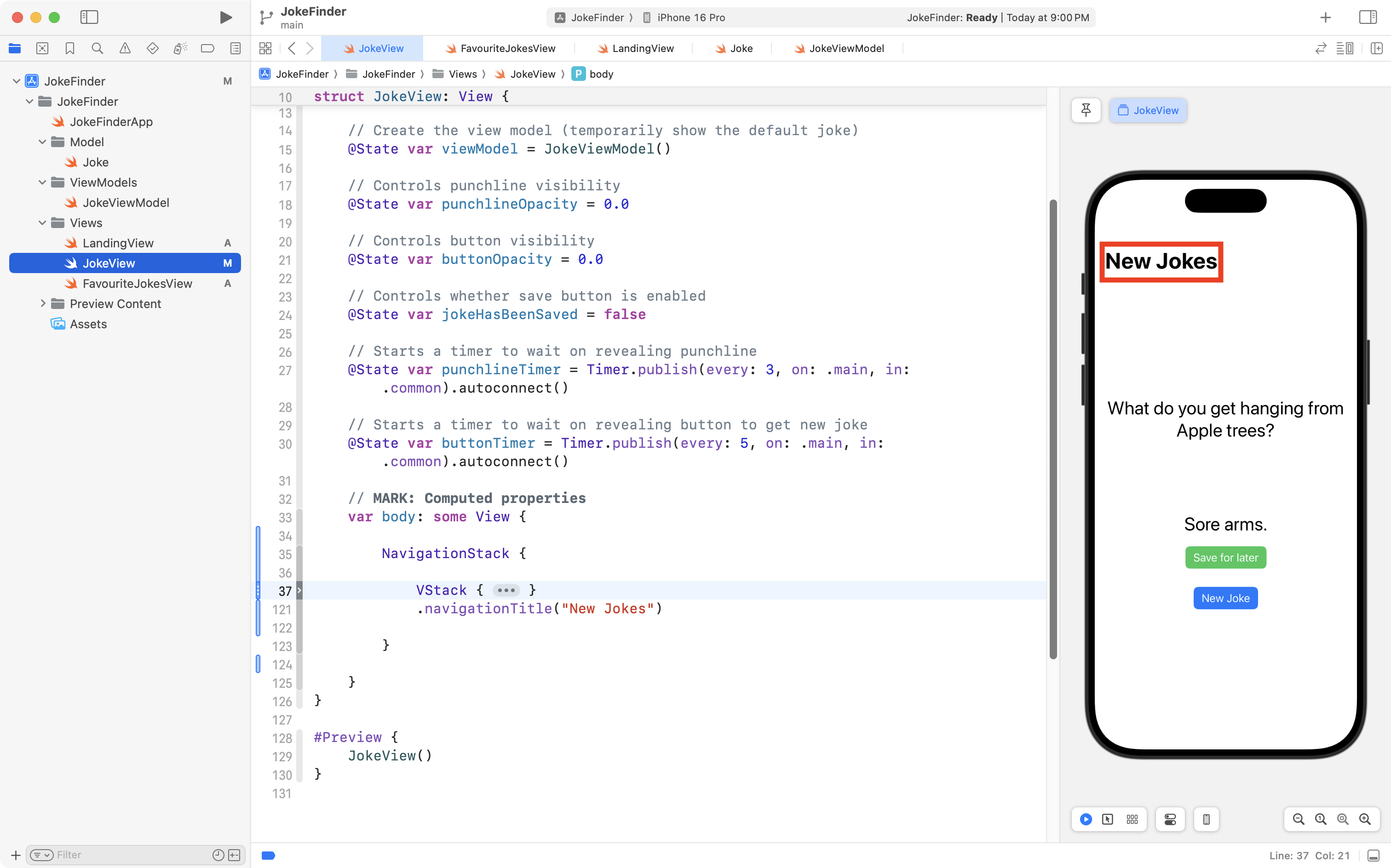Open the Issue navigator warning icon
This screenshot has height=868, width=1391.
click(125, 48)
